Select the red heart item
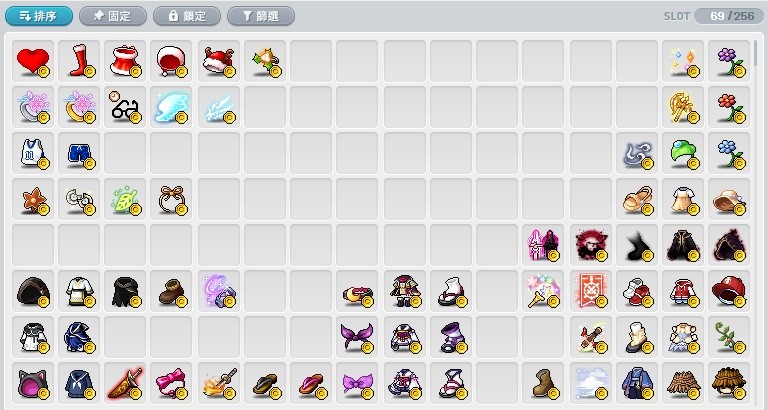The image size is (768, 410). click(x=32, y=61)
